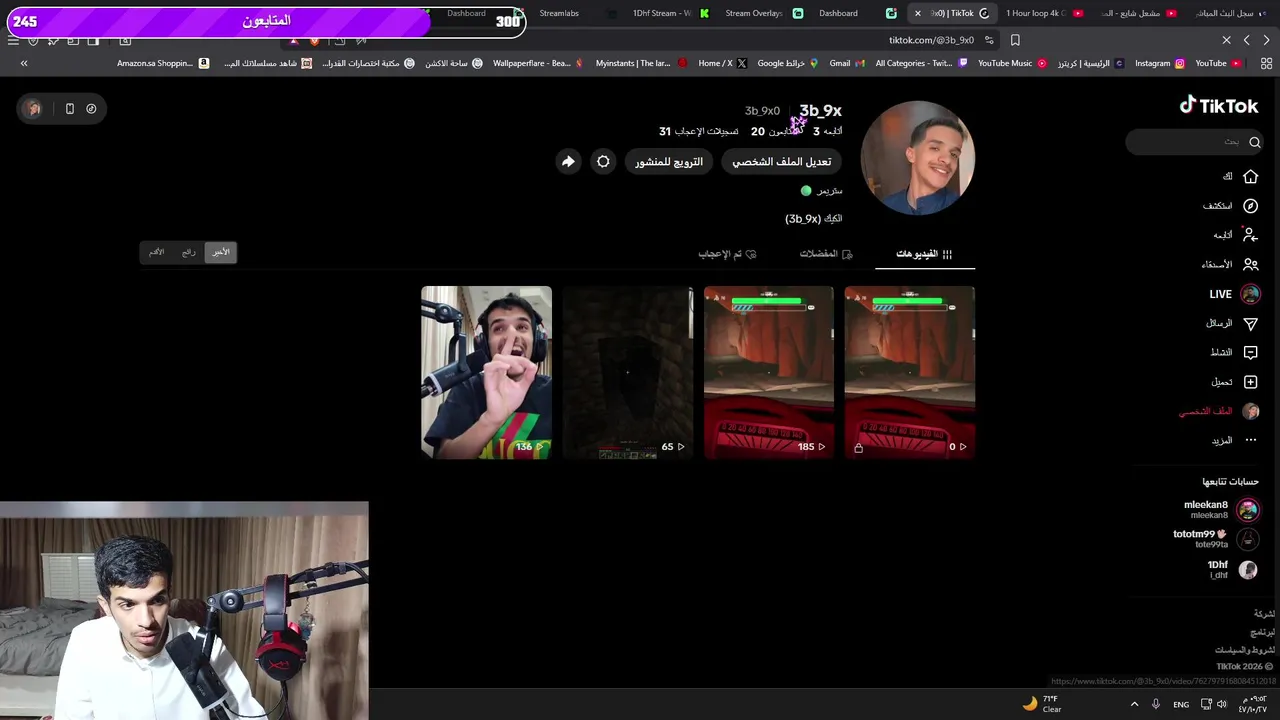This screenshot has width=1280, height=720.
Task: Open the extensions grid icon in bookmarks bar
Action: click(1266, 63)
